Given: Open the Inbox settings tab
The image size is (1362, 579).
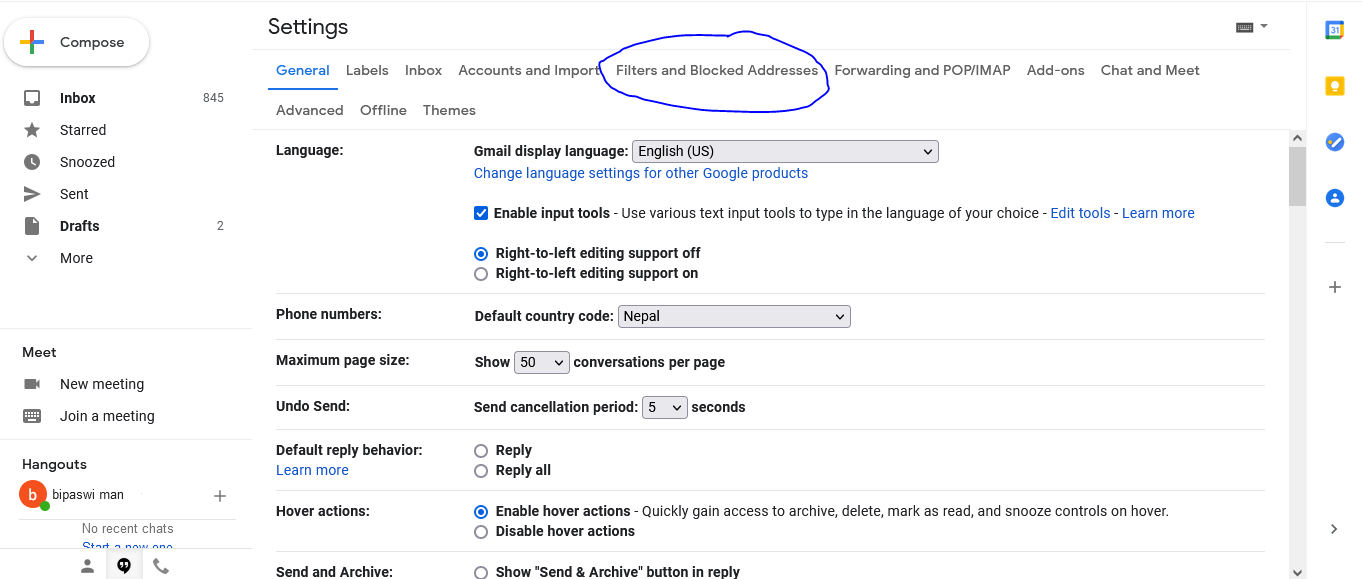Looking at the screenshot, I should click(x=423, y=70).
